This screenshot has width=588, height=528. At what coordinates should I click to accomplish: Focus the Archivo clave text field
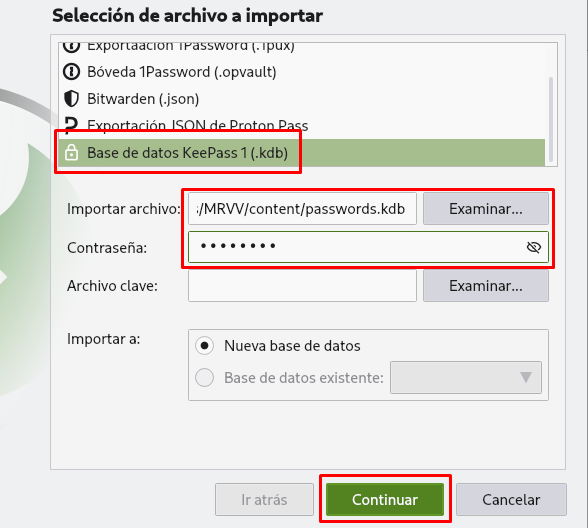(x=302, y=286)
